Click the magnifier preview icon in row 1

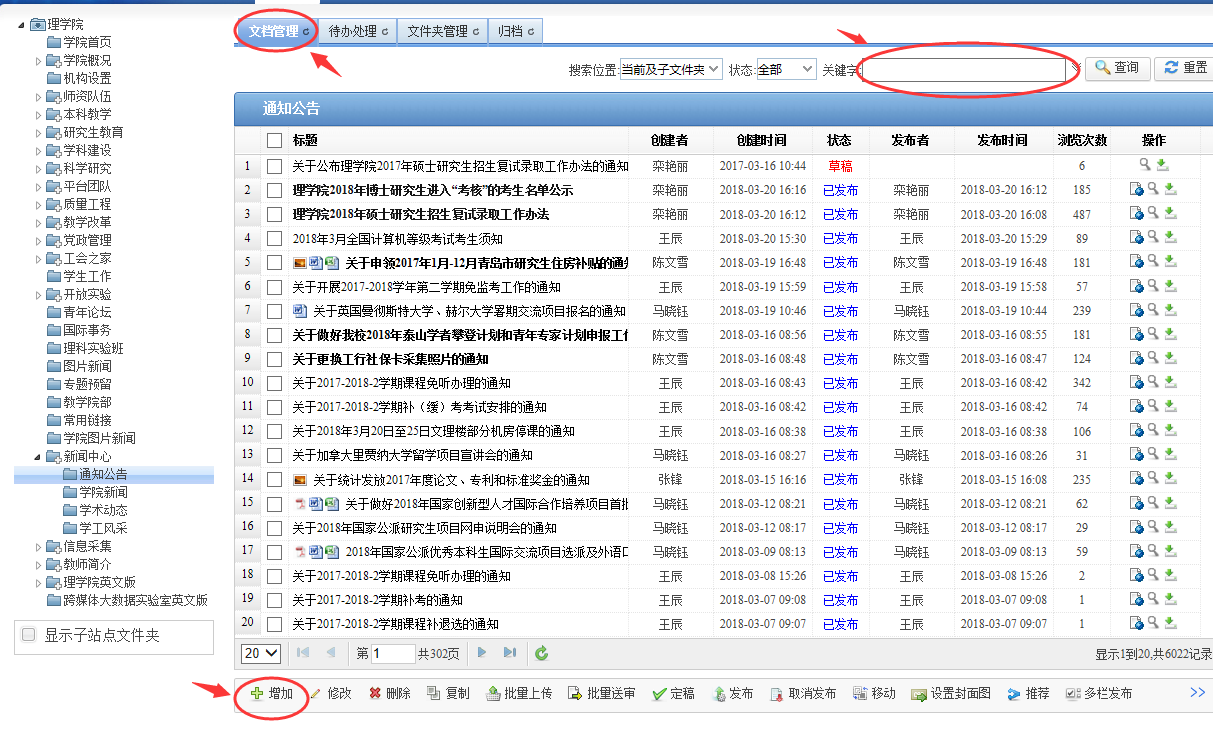[x=1144, y=165]
